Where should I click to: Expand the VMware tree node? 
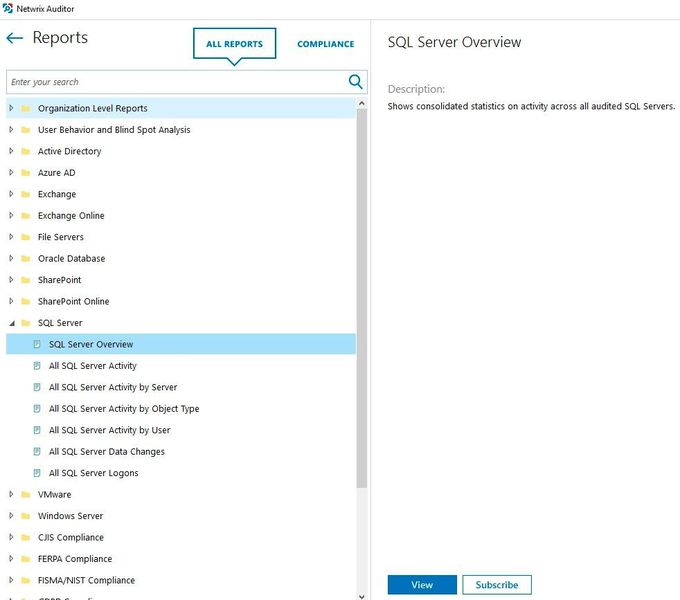tap(11, 494)
